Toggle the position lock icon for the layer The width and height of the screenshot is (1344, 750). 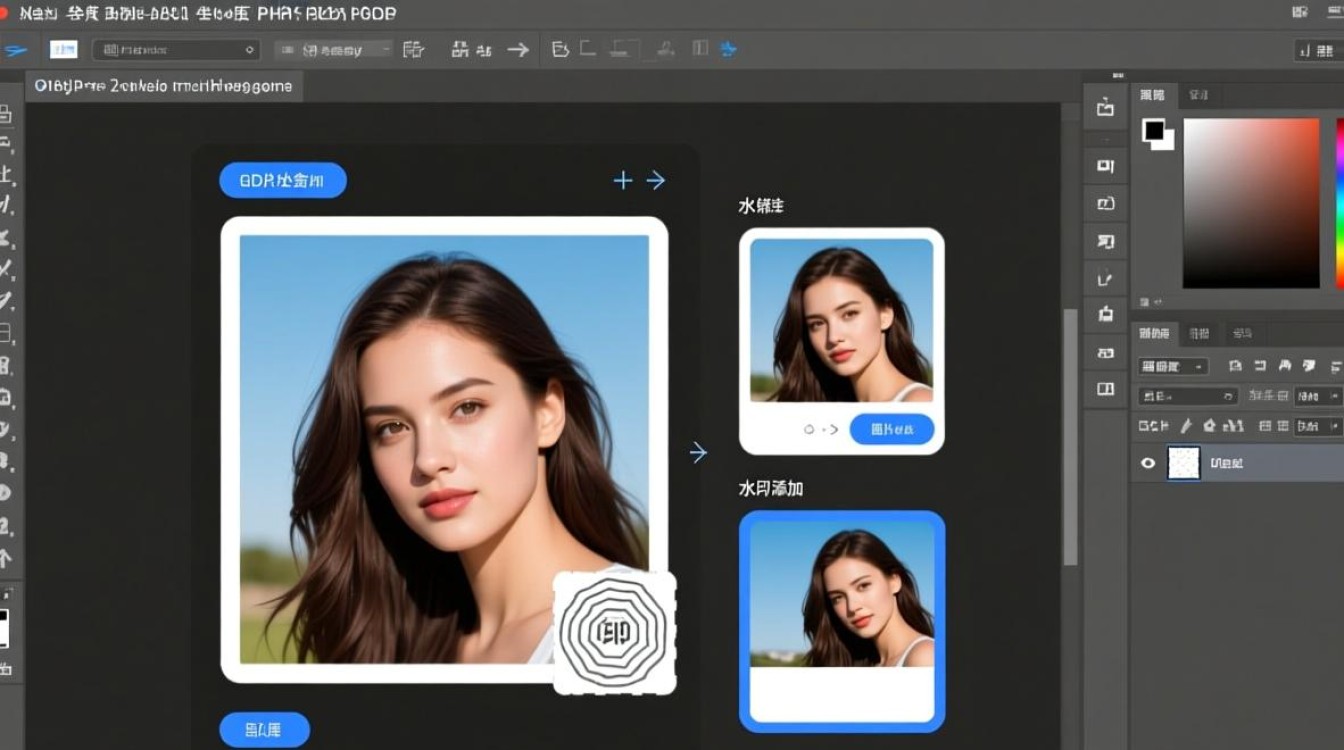click(1210, 426)
